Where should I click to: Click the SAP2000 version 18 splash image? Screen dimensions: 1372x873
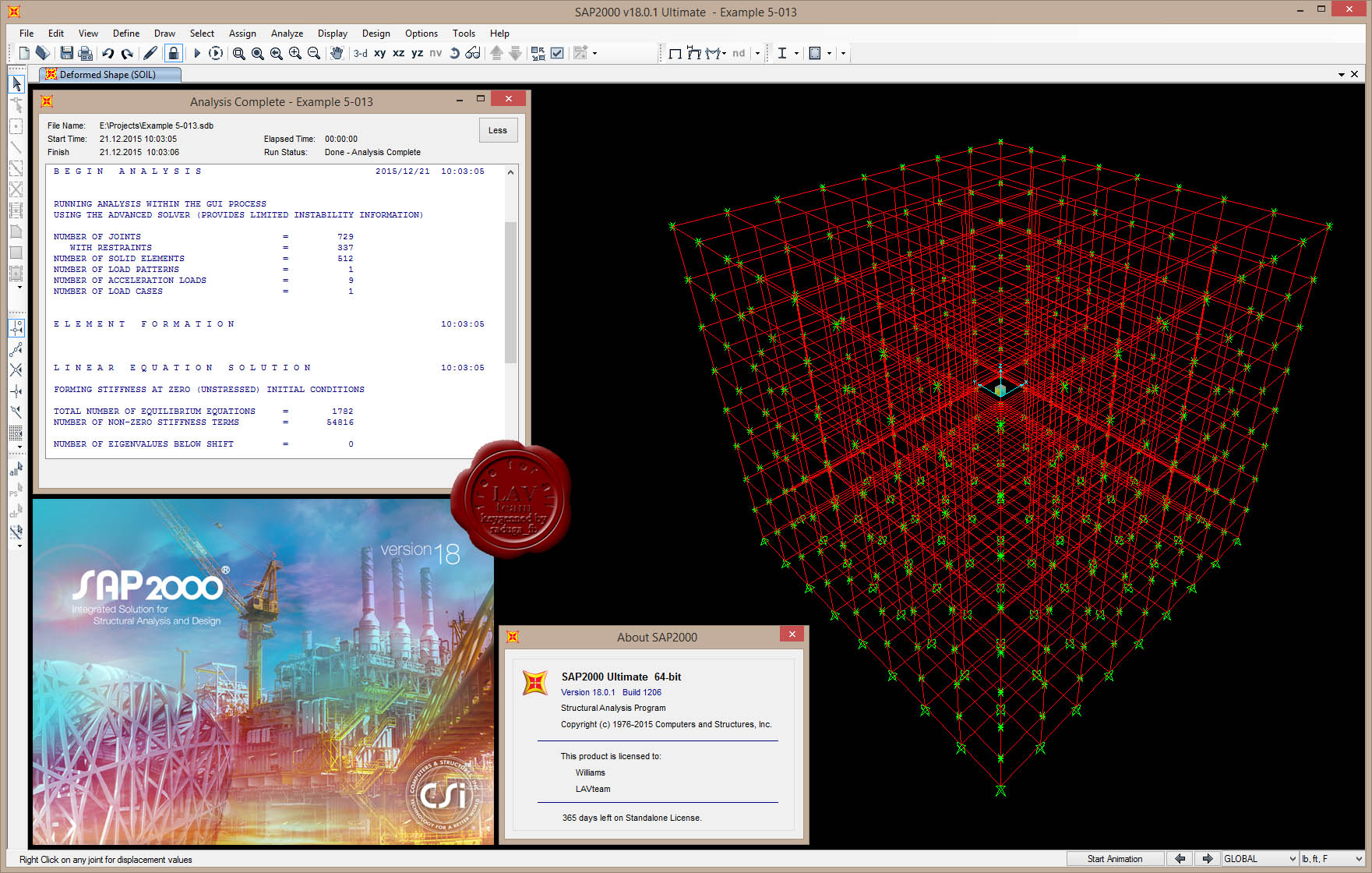coord(263,672)
